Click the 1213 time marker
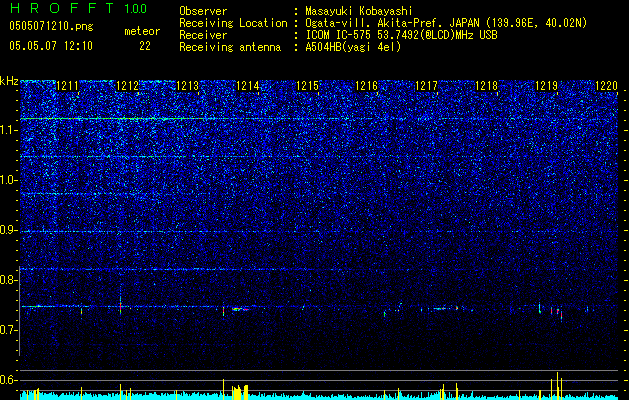The image size is (629, 400). 187,86
